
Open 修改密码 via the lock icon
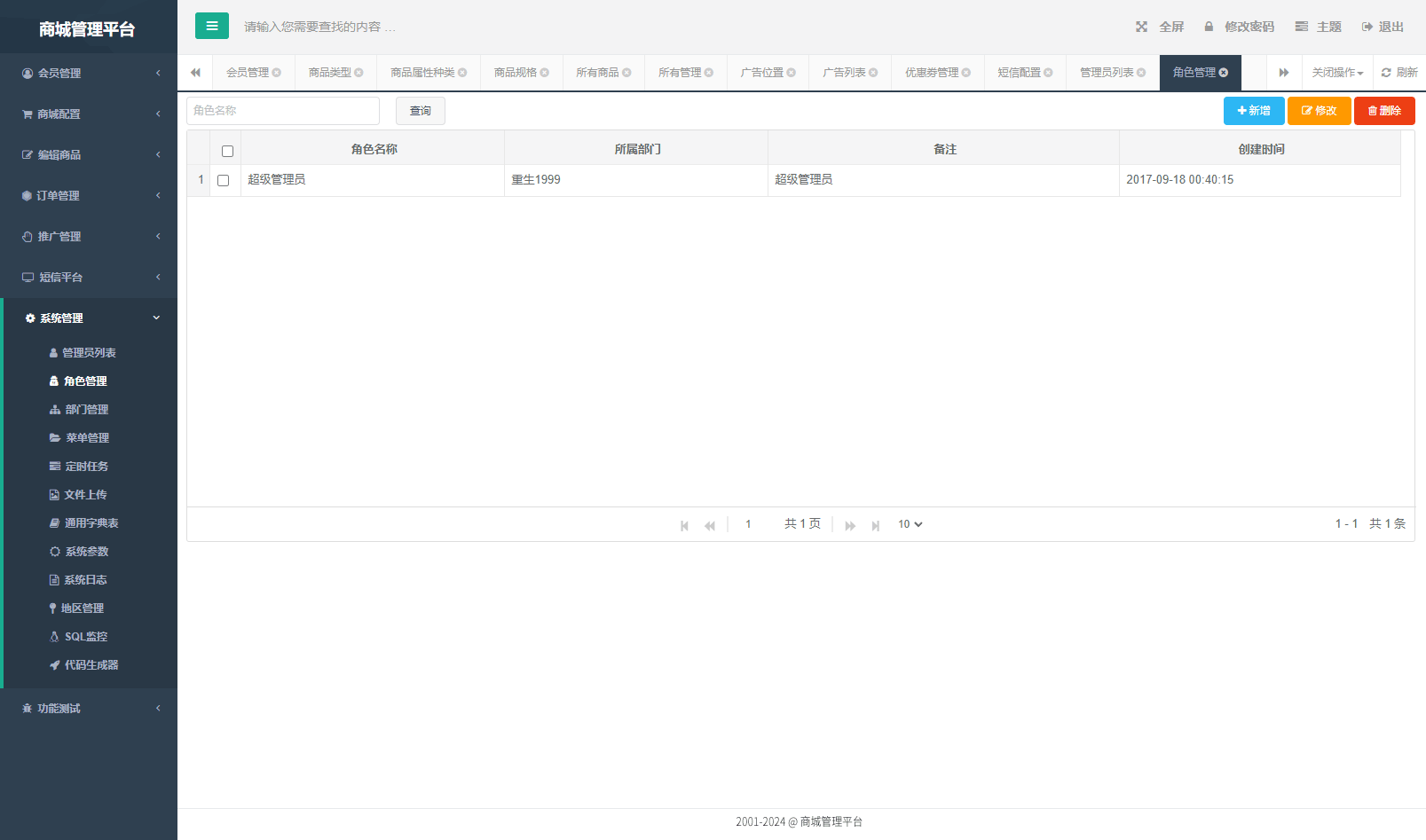pyautogui.click(x=1209, y=26)
